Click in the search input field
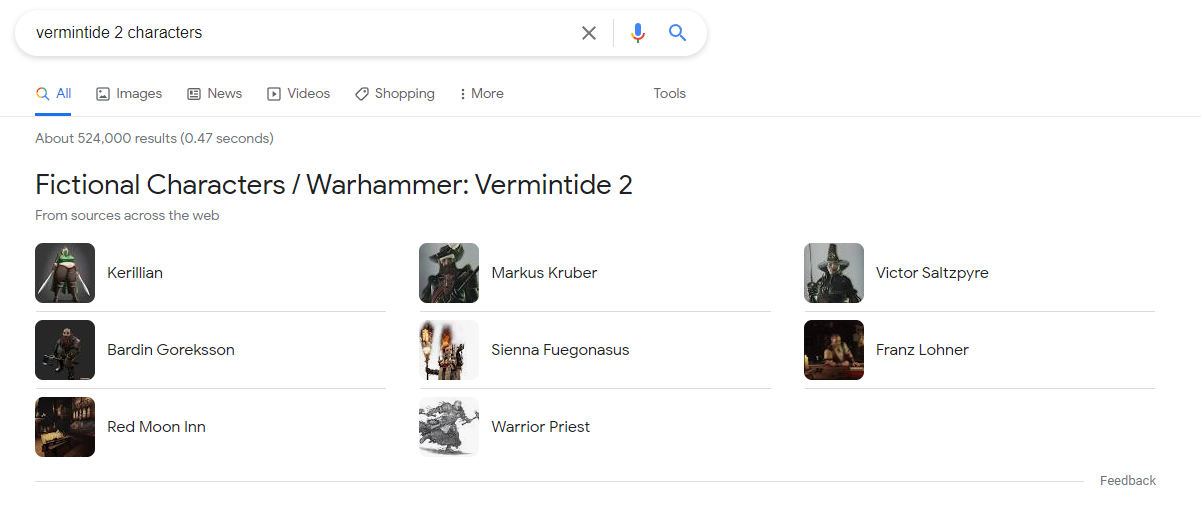The image size is (1201, 520). [x=300, y=33]
